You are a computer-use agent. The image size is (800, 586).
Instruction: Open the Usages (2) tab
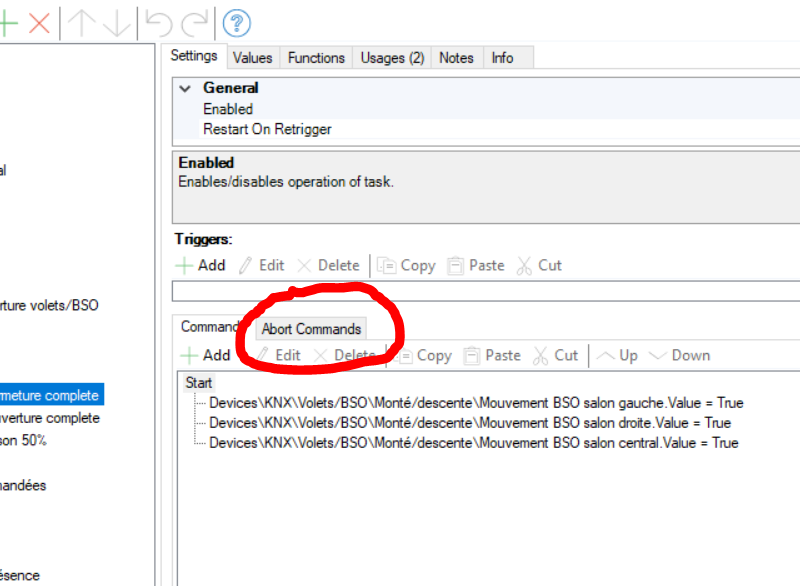pos(392,58)
